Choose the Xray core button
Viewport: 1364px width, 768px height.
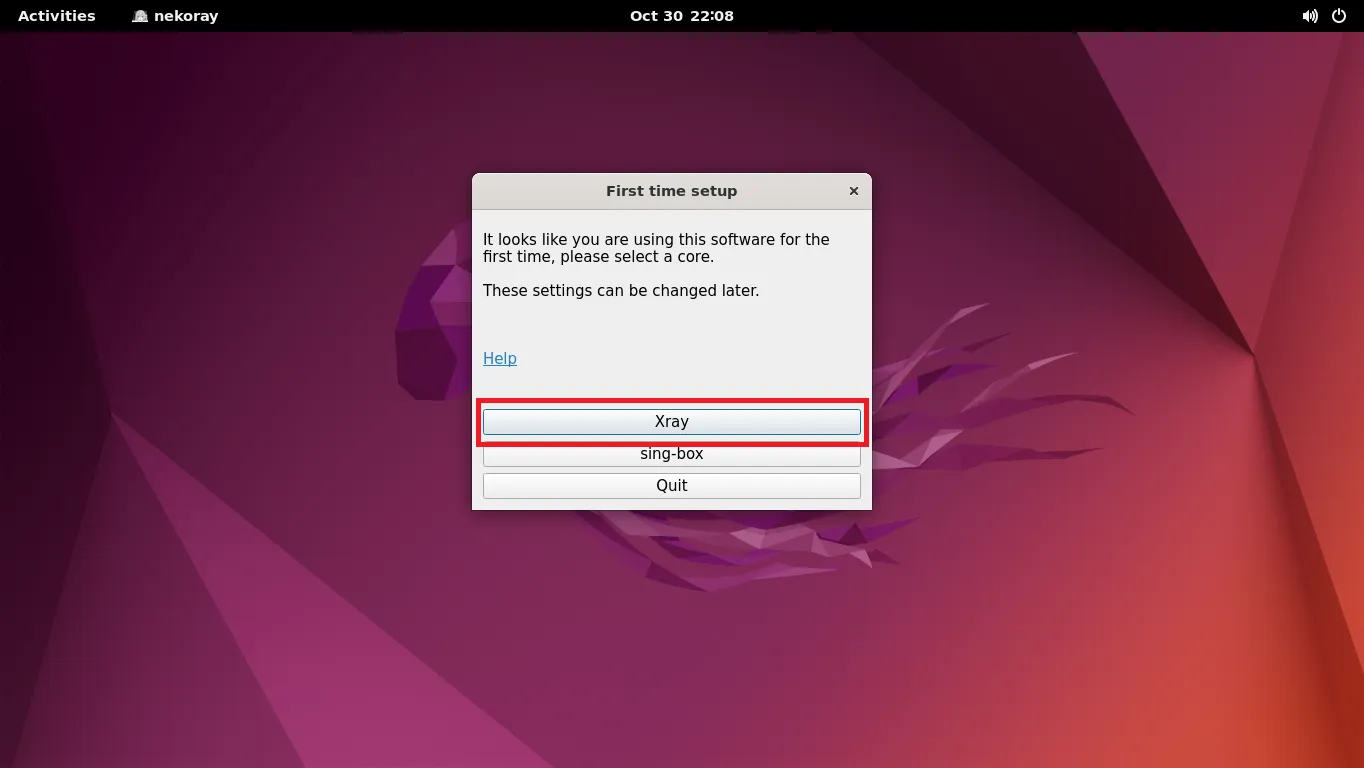671,422
